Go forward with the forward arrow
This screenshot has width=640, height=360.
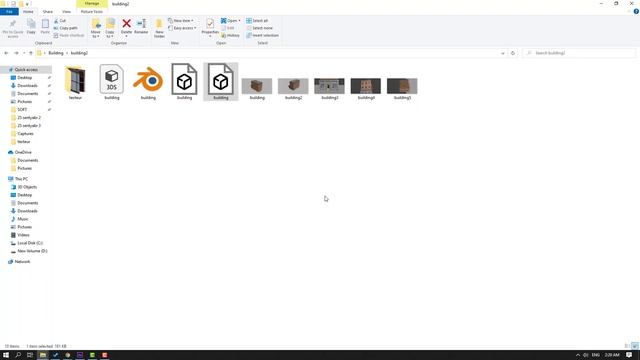point(16,53)
